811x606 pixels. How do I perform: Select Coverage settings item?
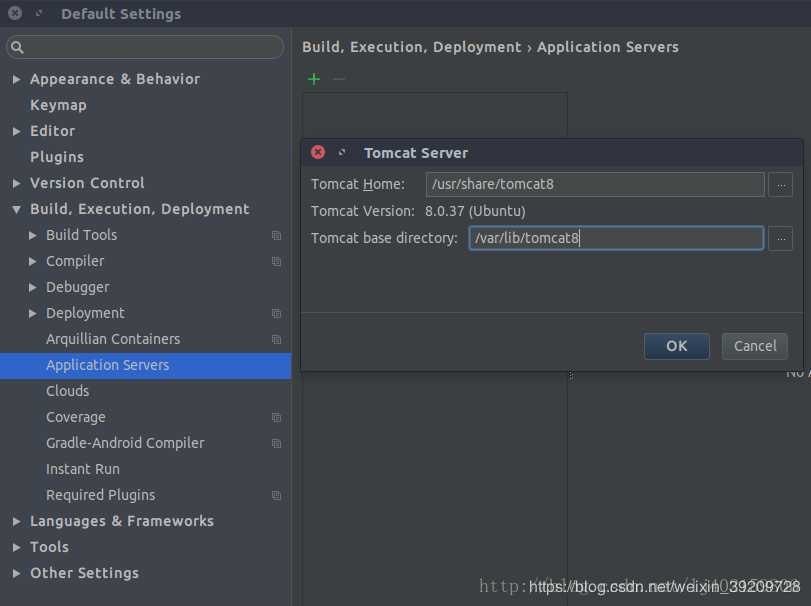tap(76, 417)
